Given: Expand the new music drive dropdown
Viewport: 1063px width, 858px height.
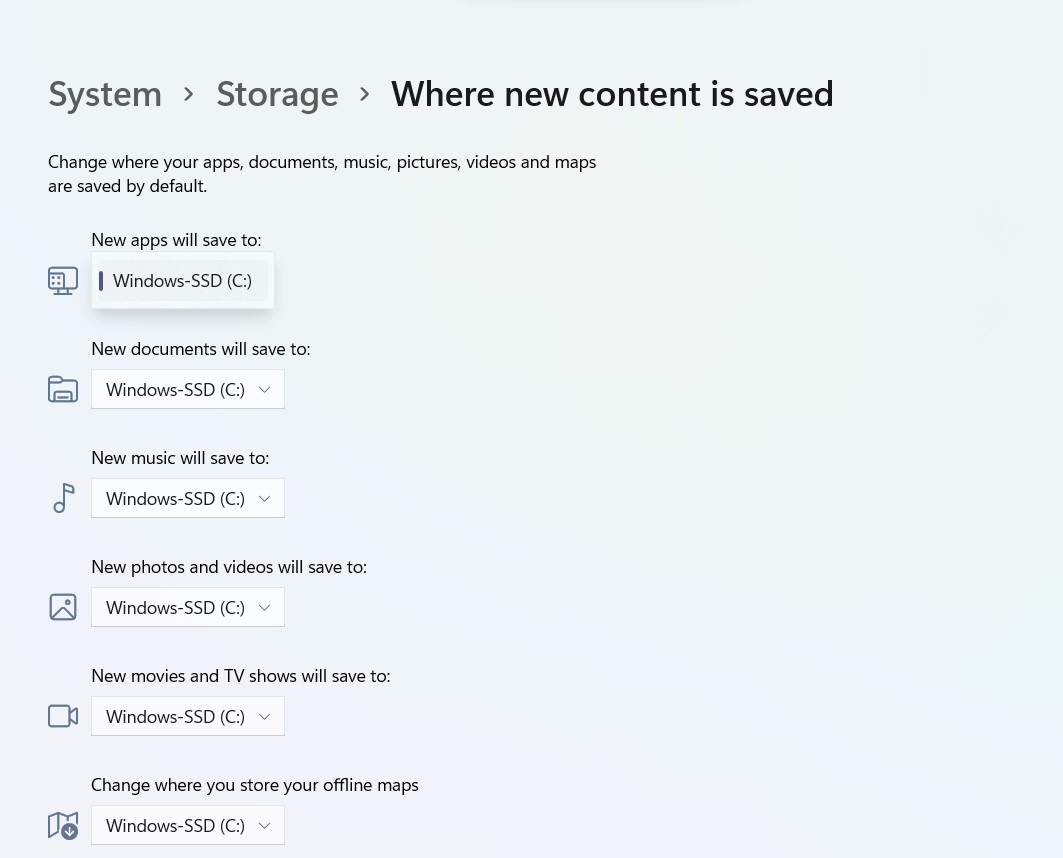Looking at the screenshot, I should tap(188, 498).
